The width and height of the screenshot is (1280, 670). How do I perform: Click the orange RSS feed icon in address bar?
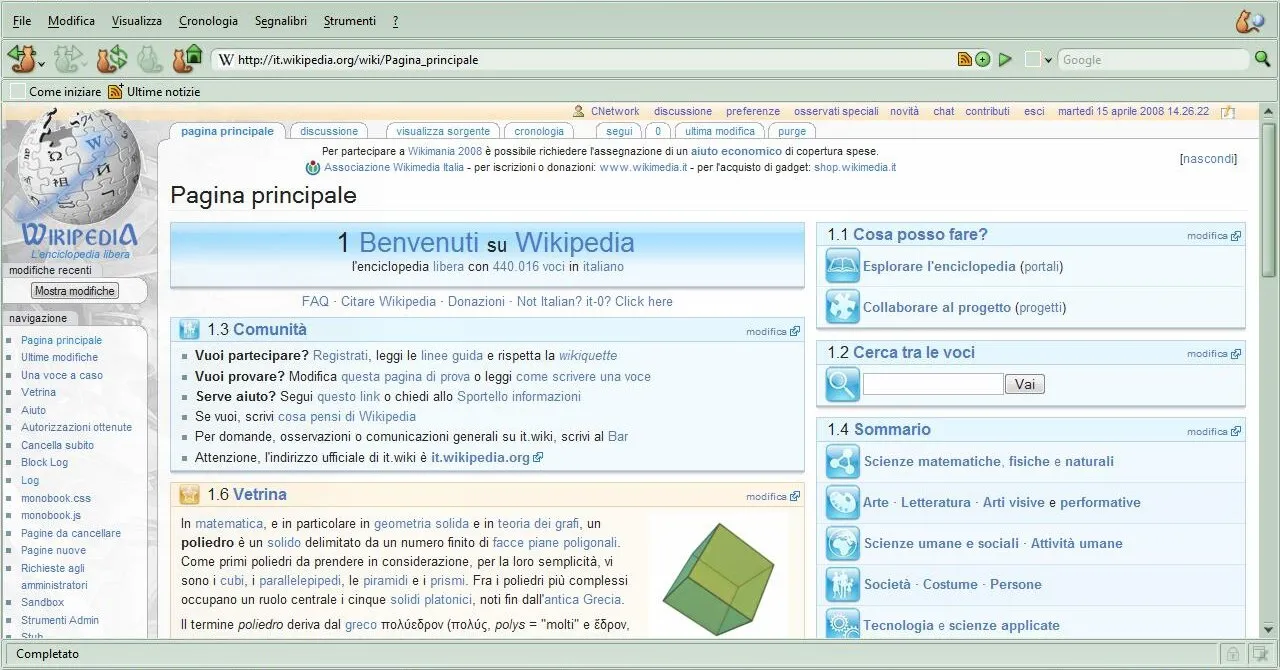965,59
